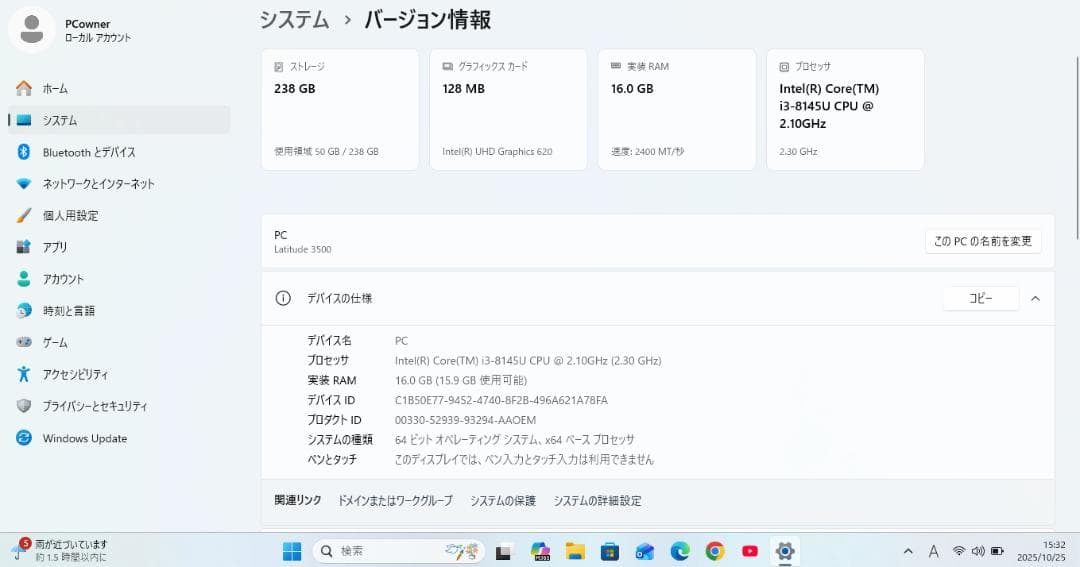Open File Explorer from taskbar

575,551
